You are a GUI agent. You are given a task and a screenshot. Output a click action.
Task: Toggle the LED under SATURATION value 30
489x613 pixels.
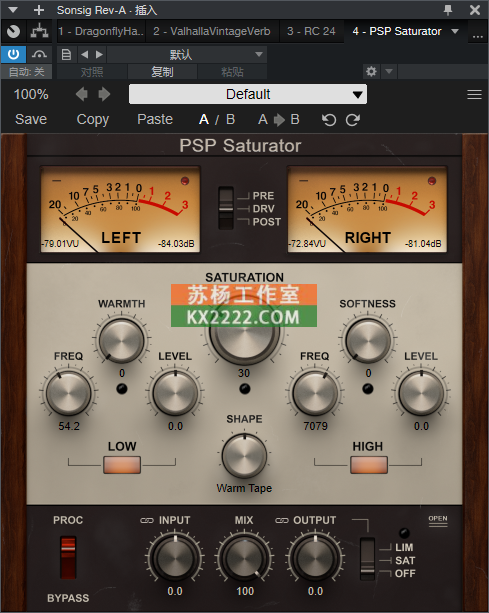245,389
